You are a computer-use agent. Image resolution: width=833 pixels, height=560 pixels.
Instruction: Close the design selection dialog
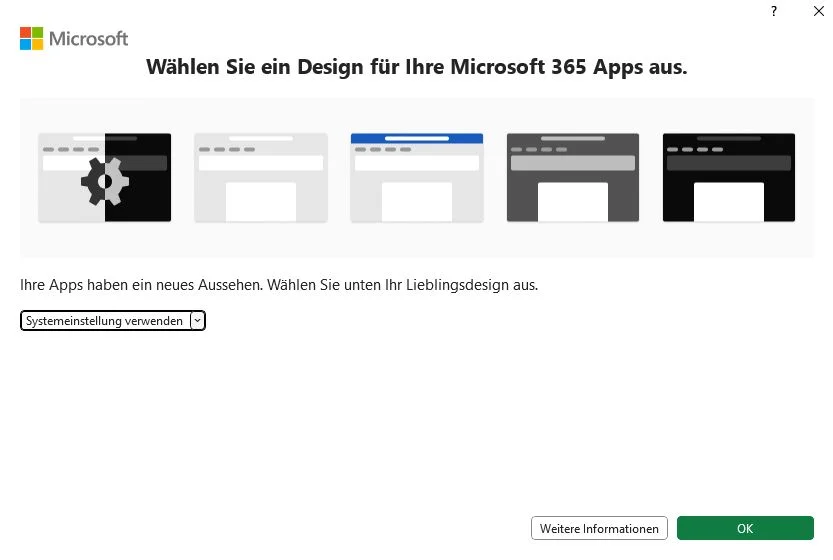819,11
